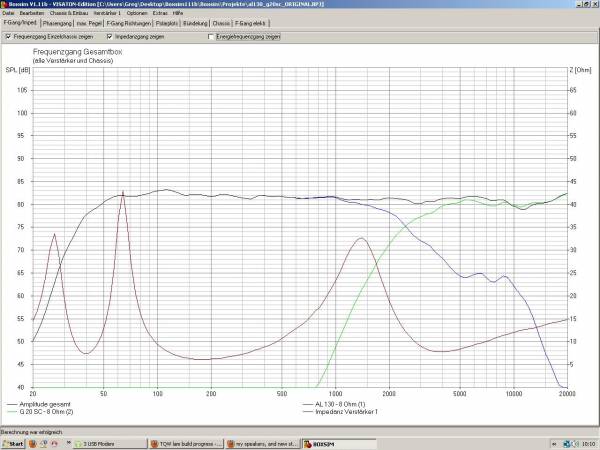Select the F-Gang/Imped. tab
This screenshot has height=450, width=600.
pos(20,23)
